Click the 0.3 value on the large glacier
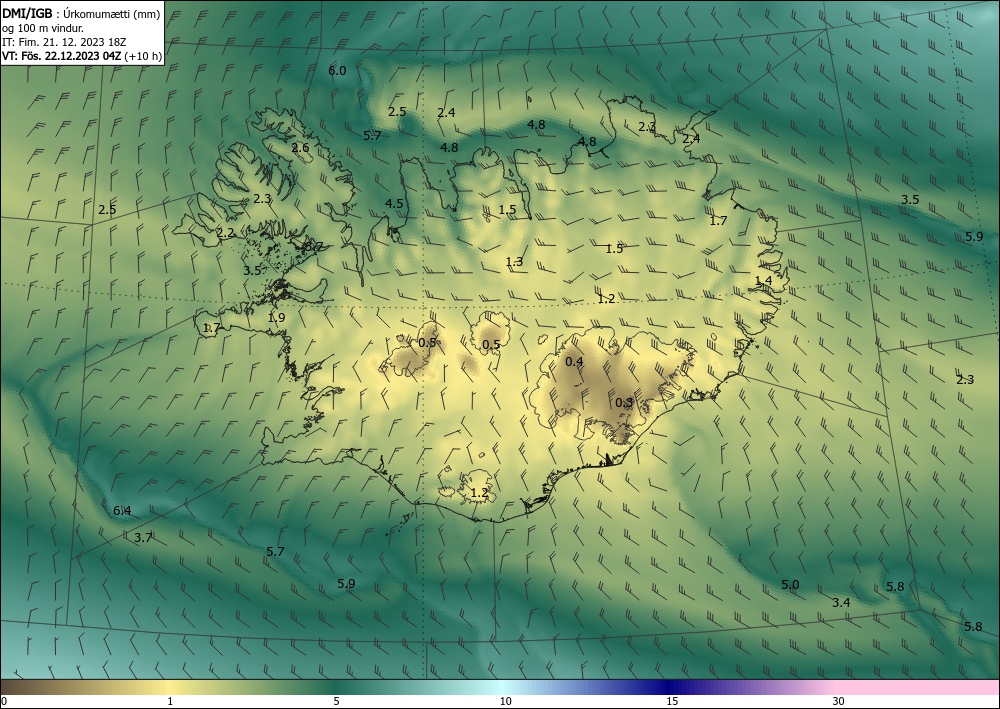Screen dimensions: 1000x709 tap(624, 402)
